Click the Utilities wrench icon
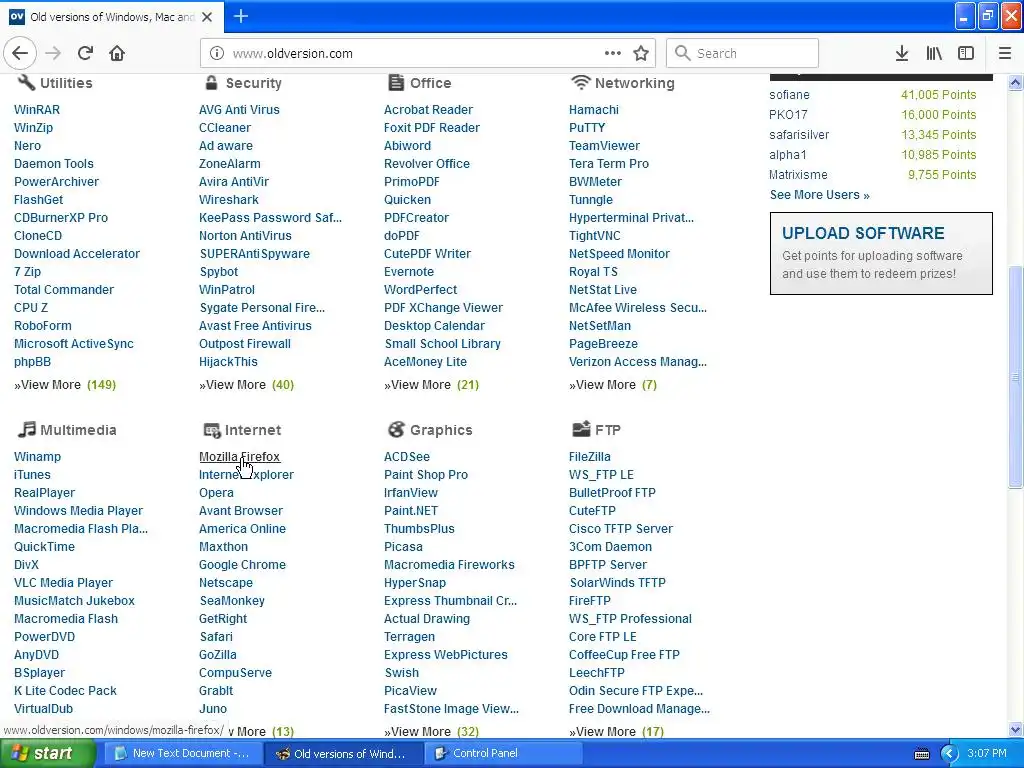Viewport: 1024px width, 768px height. tap(26, 82)
